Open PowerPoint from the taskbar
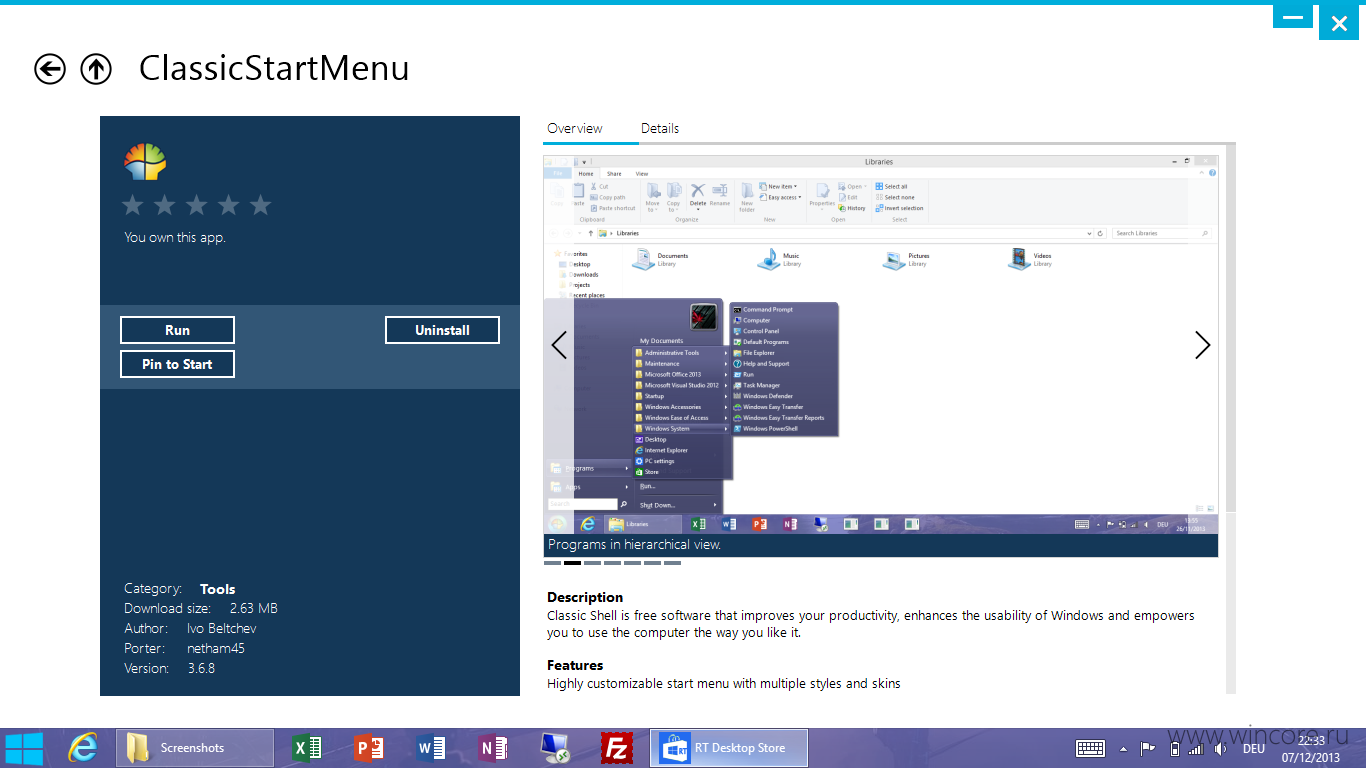 pos(369,748)
